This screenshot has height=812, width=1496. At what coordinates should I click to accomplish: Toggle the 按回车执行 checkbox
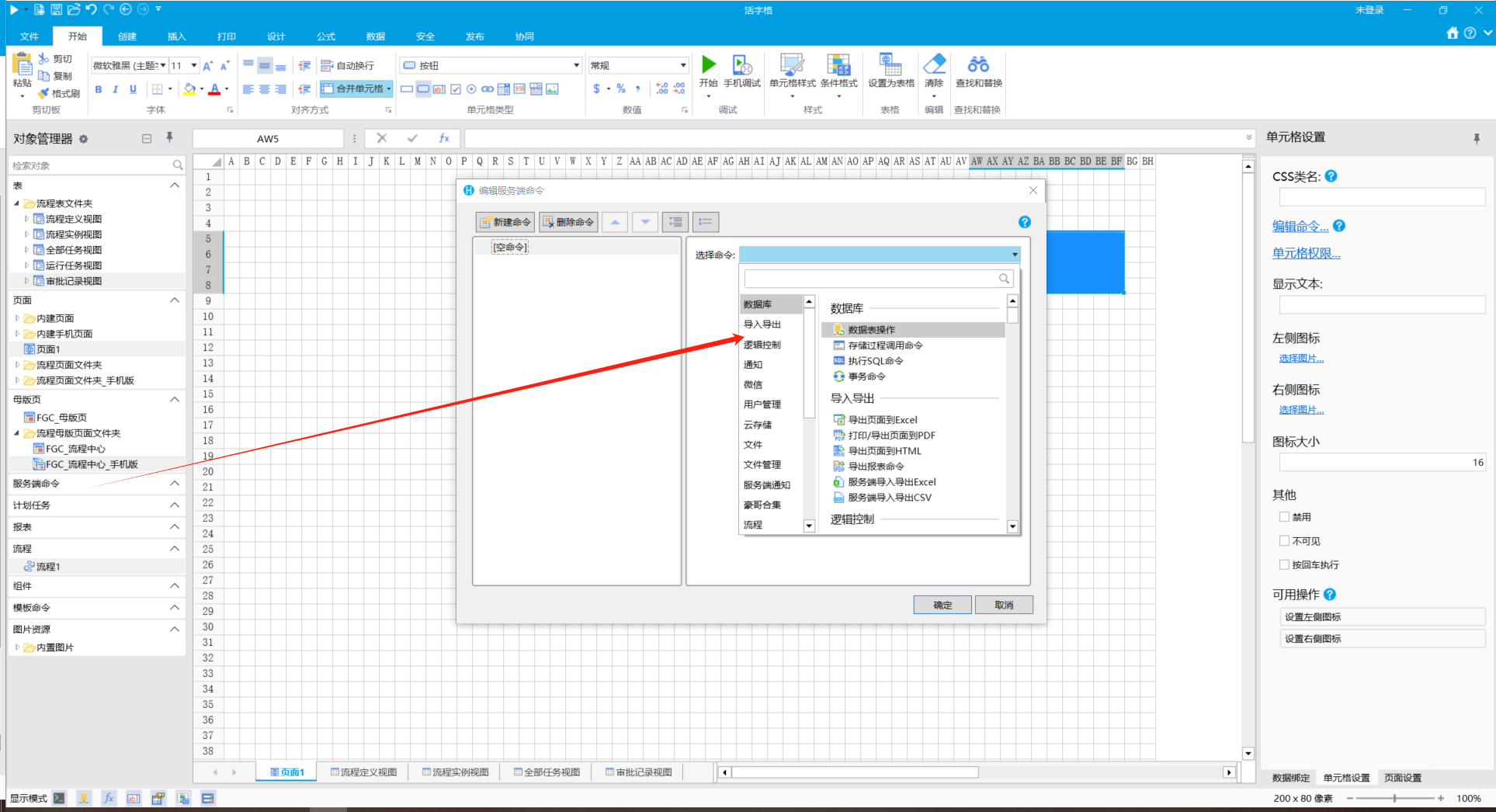click(1284, 565)
